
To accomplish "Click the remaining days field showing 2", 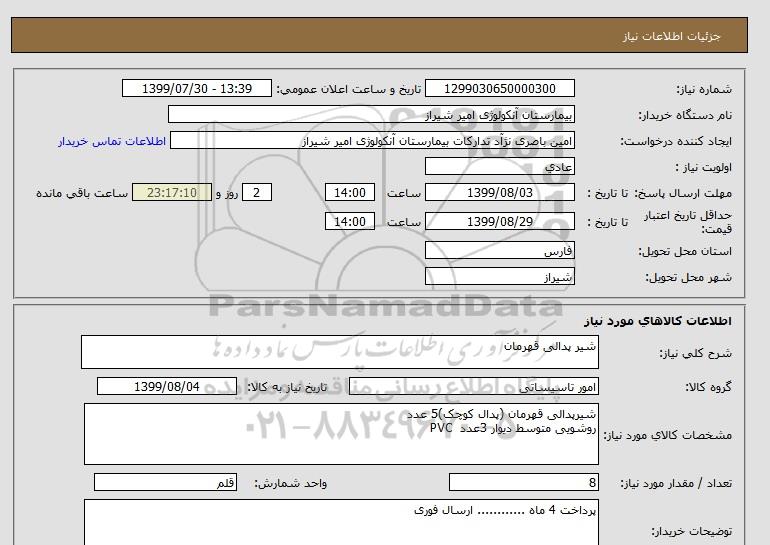I will 256,193.
